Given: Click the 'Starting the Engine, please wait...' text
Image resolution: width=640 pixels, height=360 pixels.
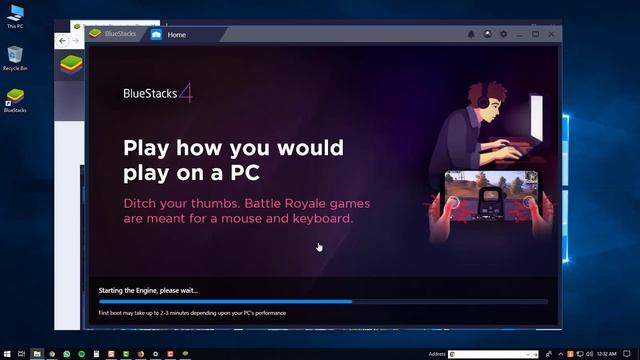Looking at the screenshot, I should point(148,291).
